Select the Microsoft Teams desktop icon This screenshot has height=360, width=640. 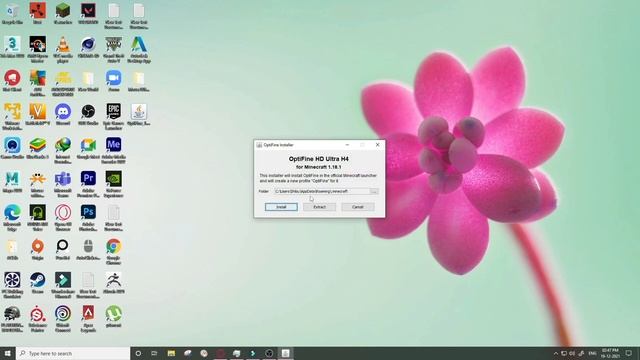pos(63,184)
